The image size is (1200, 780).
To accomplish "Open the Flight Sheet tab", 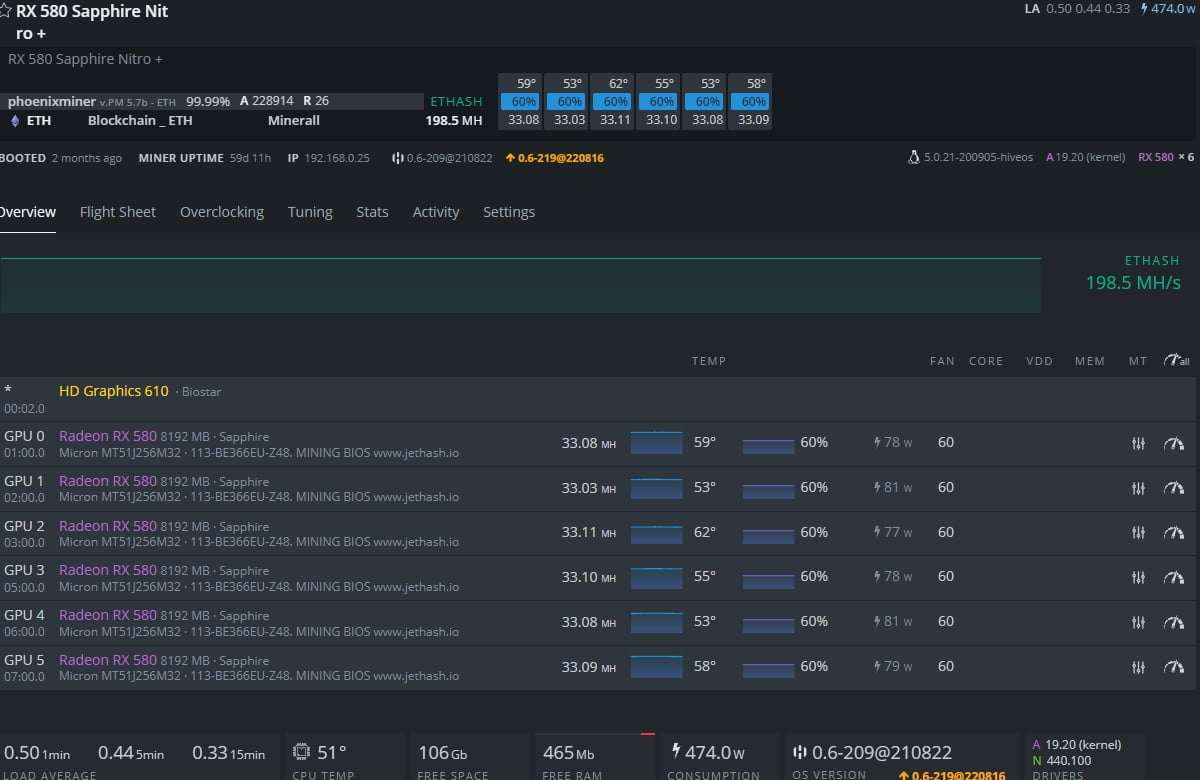I will point(118,212).
